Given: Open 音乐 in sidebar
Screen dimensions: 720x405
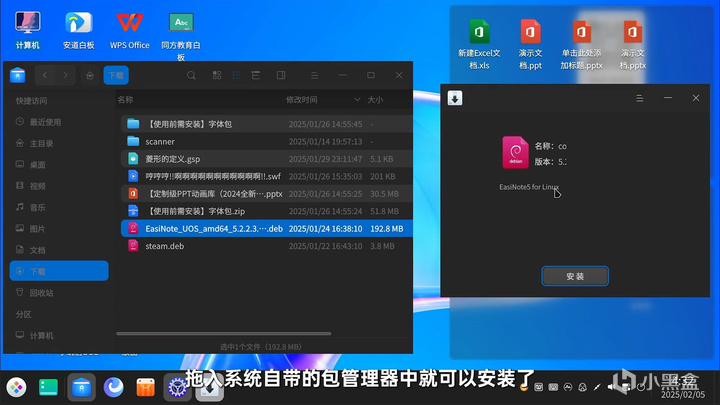Looking at the screenshot, I should click(59, 207).
